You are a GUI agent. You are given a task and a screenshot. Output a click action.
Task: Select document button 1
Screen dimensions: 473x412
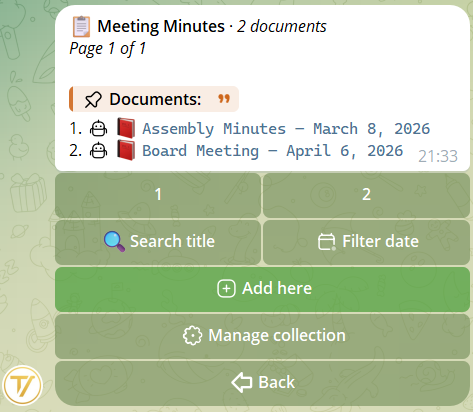158,195
